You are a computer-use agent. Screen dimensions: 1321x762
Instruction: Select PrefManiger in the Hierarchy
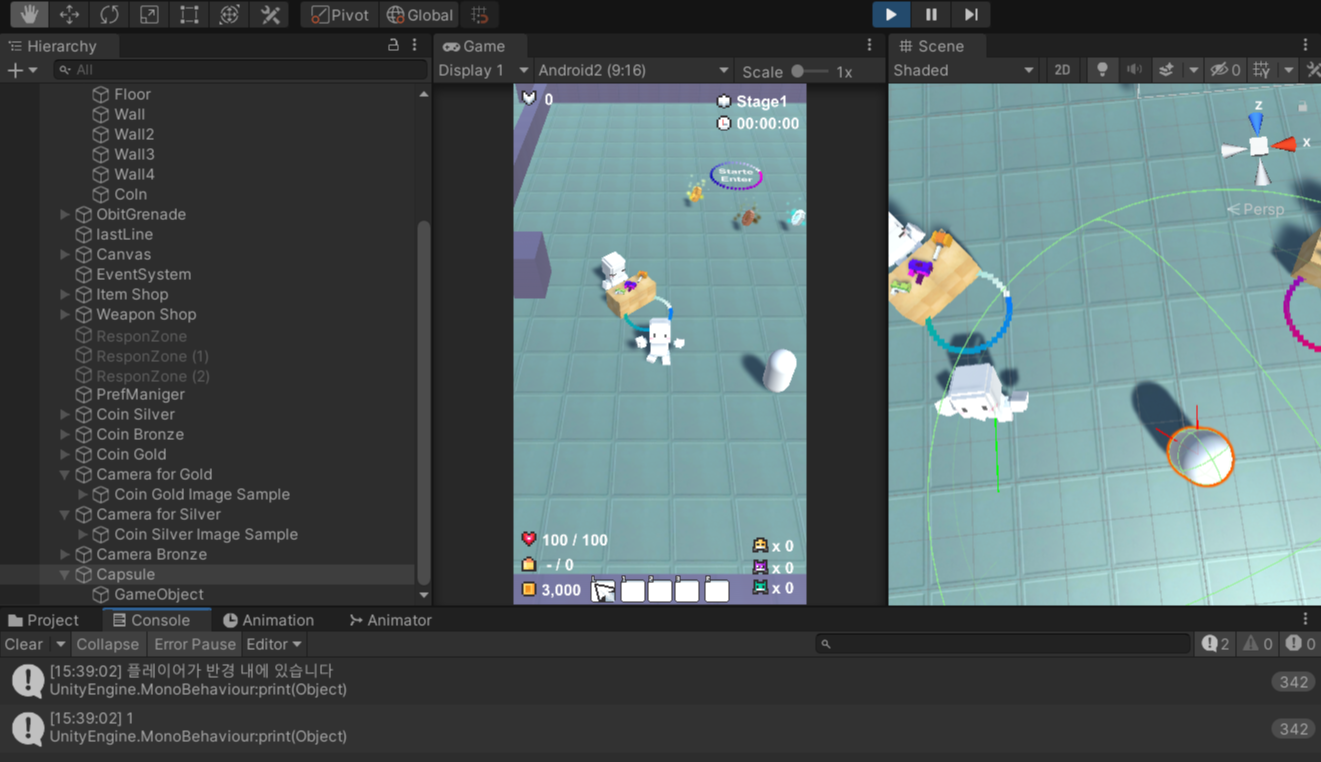coord(140,394)
